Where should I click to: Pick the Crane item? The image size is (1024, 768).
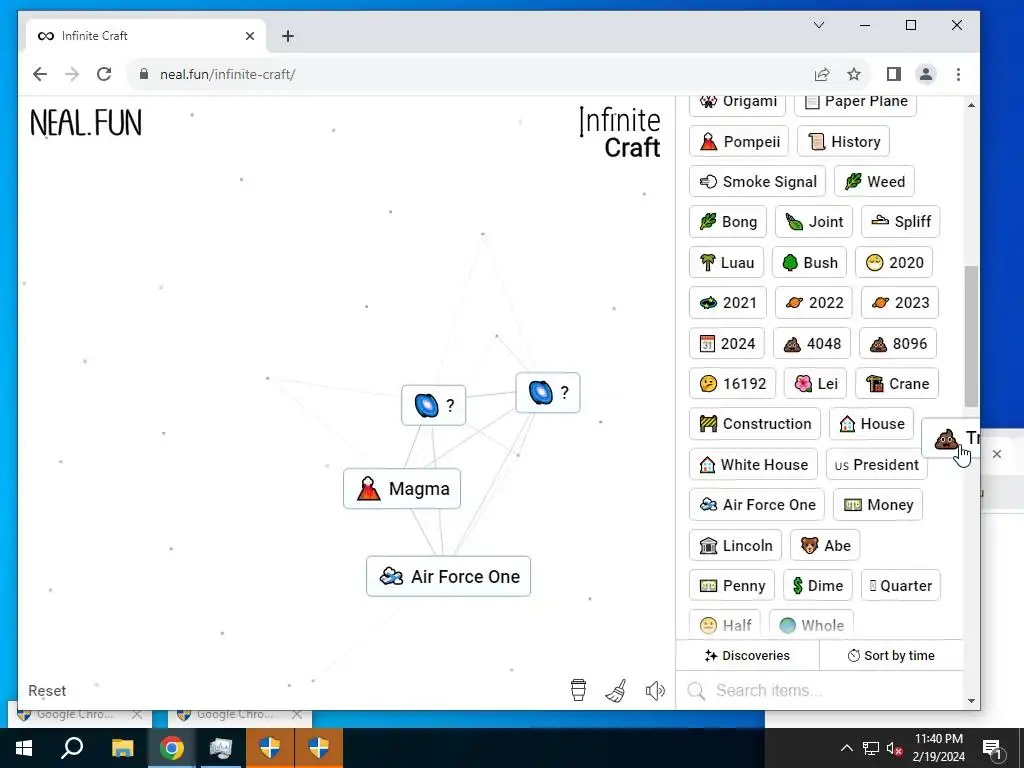(897, 383)
